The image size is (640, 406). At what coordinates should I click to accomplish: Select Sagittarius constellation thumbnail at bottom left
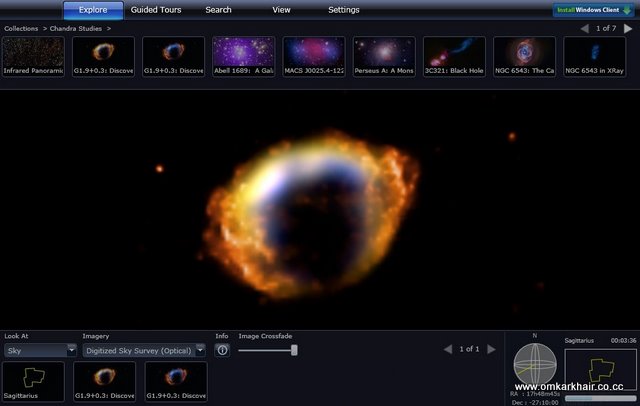(x=33, y=382)
